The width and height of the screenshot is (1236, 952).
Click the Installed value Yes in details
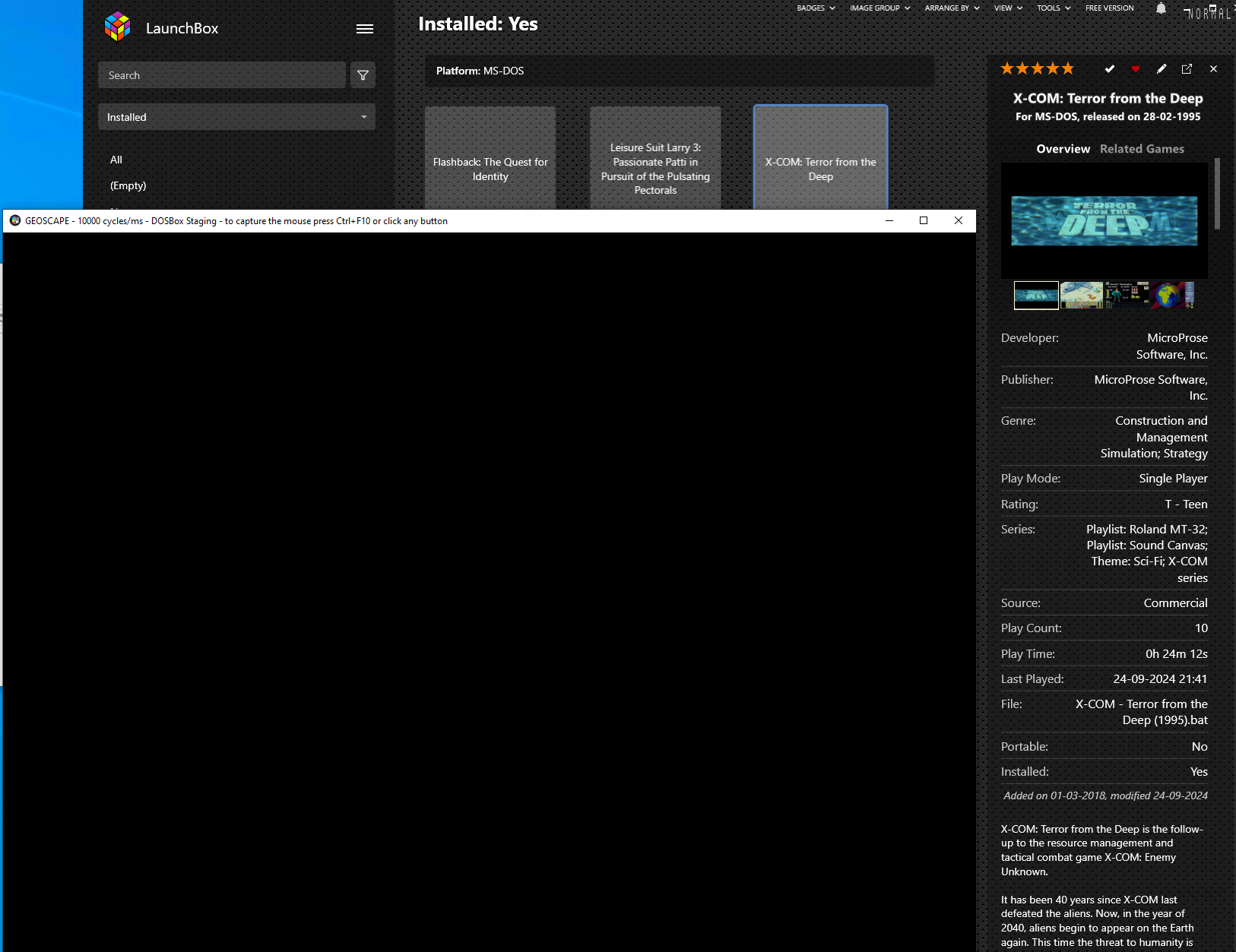1199,771
